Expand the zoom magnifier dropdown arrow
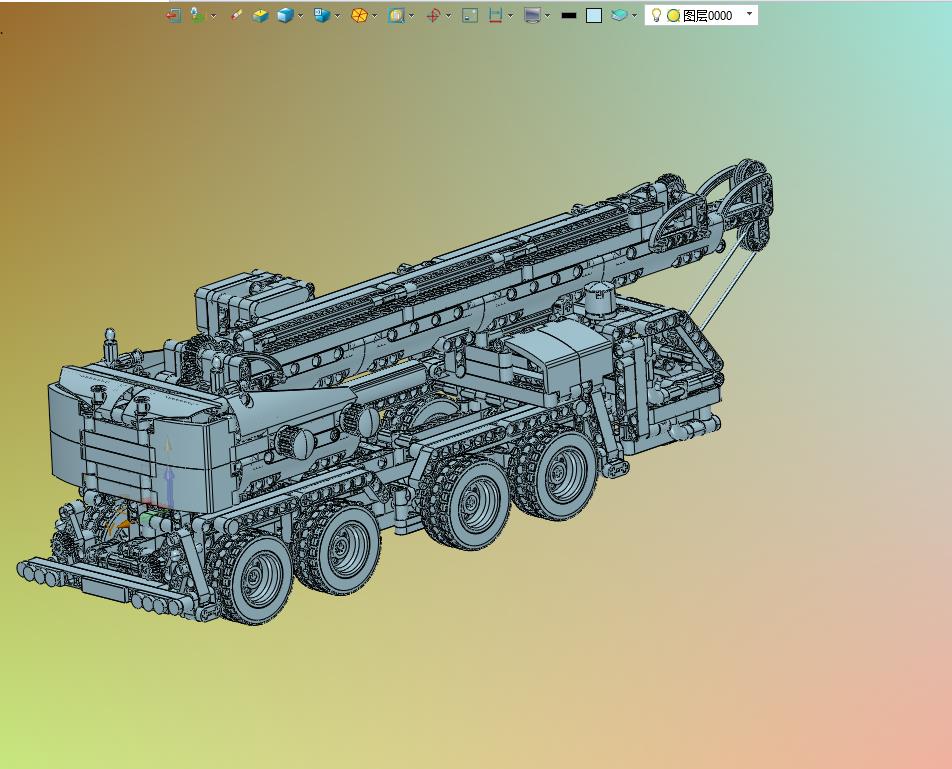 [412, 16]
